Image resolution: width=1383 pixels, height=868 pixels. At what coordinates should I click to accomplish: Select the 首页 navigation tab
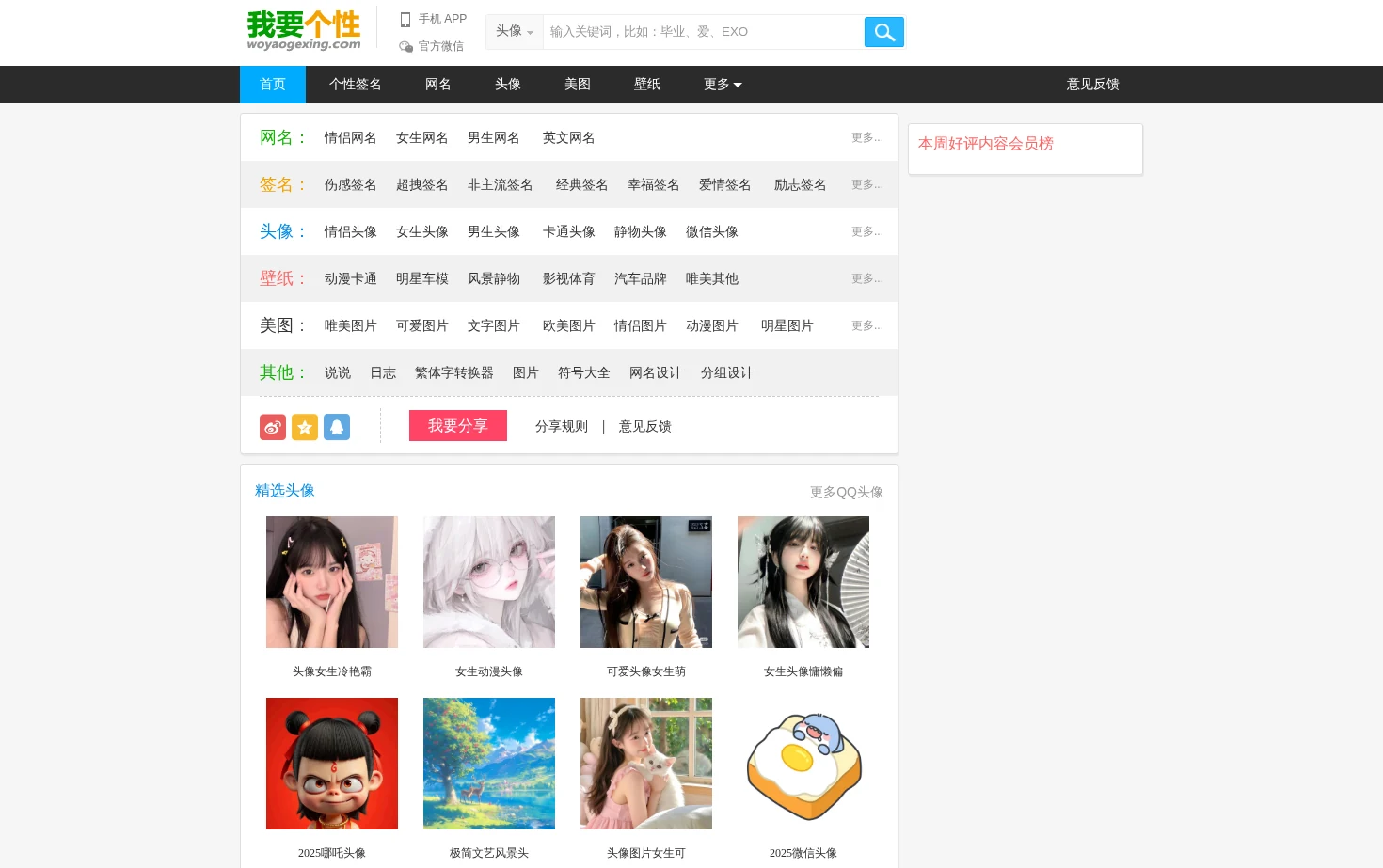coord(273,85)
